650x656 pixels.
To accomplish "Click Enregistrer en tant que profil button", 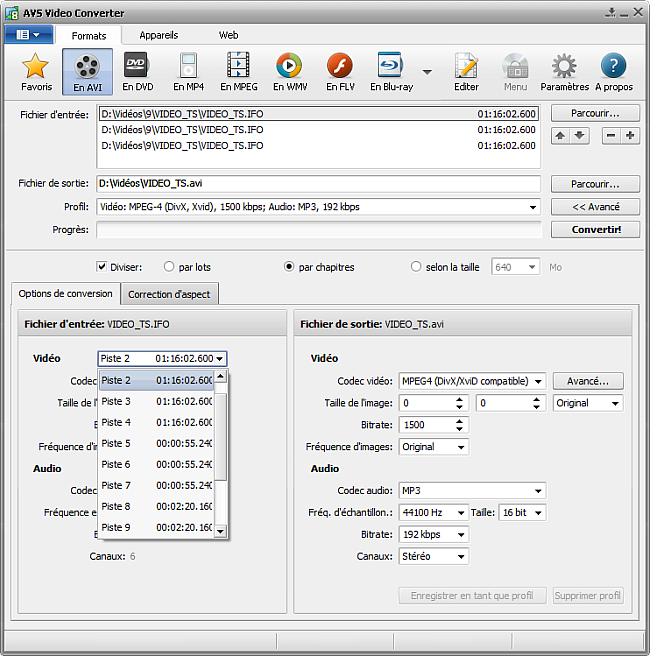I will point(472,596).
